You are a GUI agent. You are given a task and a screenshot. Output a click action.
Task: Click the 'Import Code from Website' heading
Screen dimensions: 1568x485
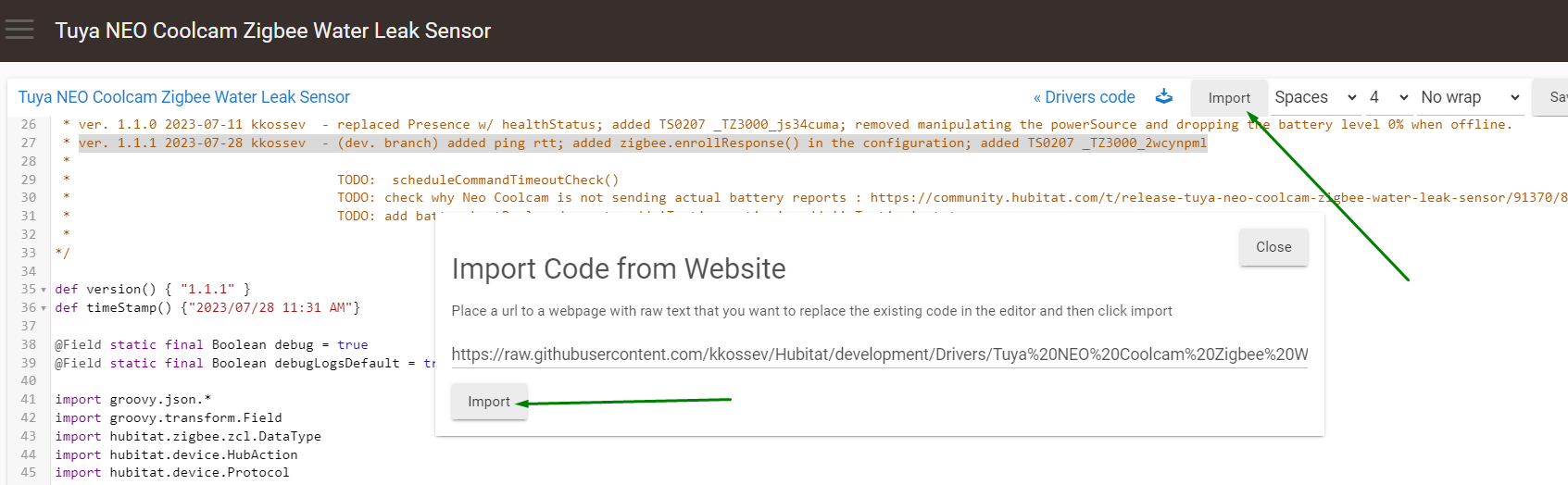pyautogui.click(x=619, y=268)
